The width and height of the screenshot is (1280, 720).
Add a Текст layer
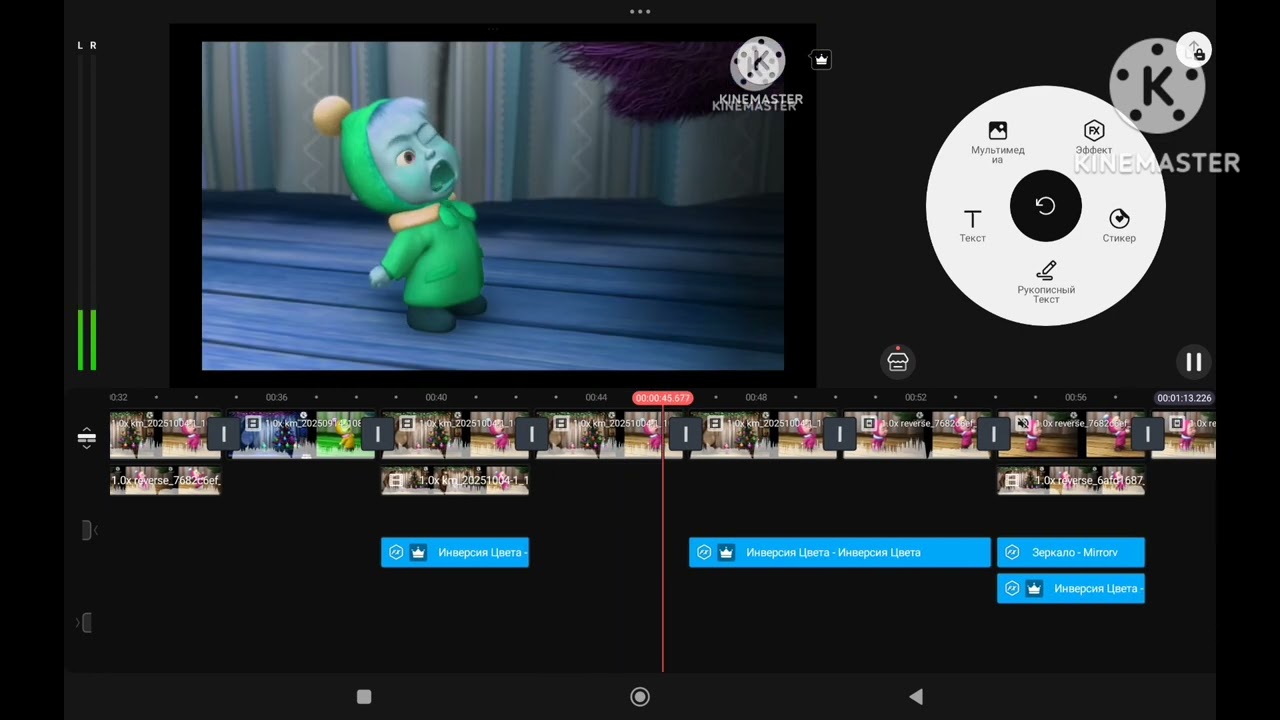[x=972, y=226]
